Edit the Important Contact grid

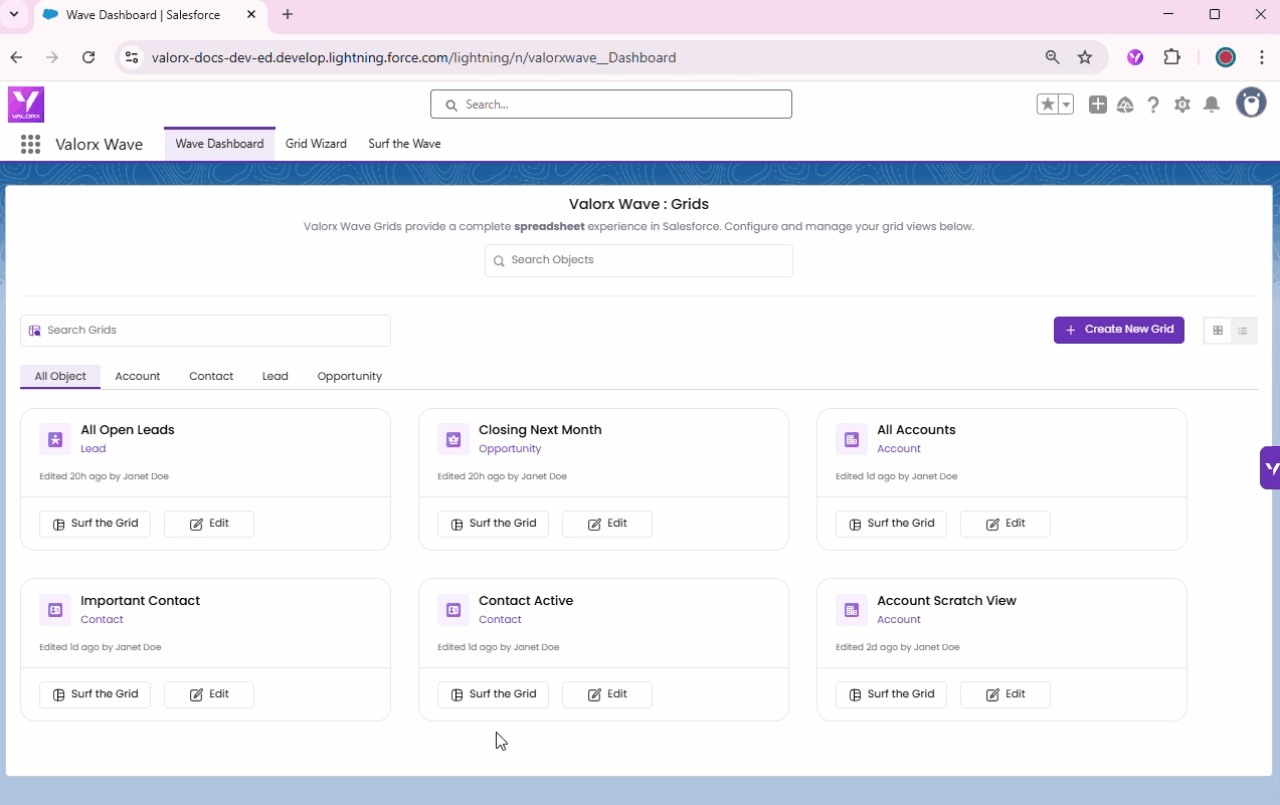(x=209, y=695)
